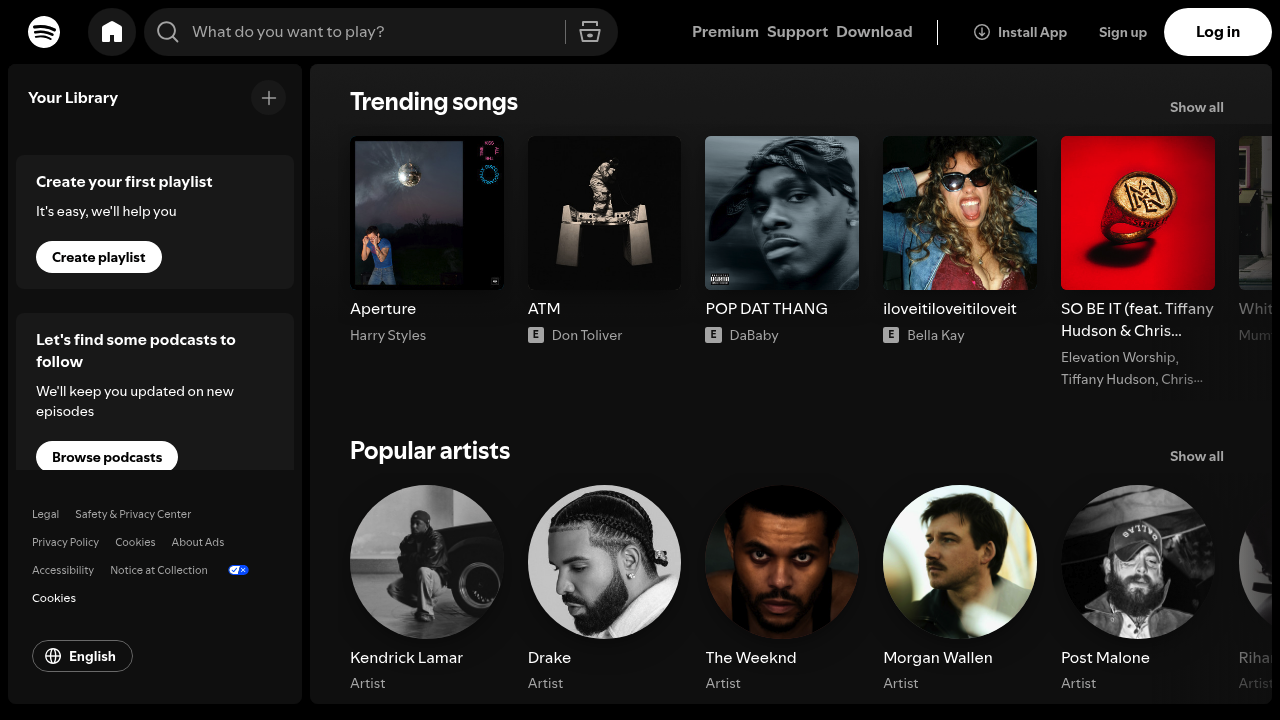Open privacy choices via the blue toggle icon
The width and height of the screenshot is (1280, 720).
coord(238,570)
